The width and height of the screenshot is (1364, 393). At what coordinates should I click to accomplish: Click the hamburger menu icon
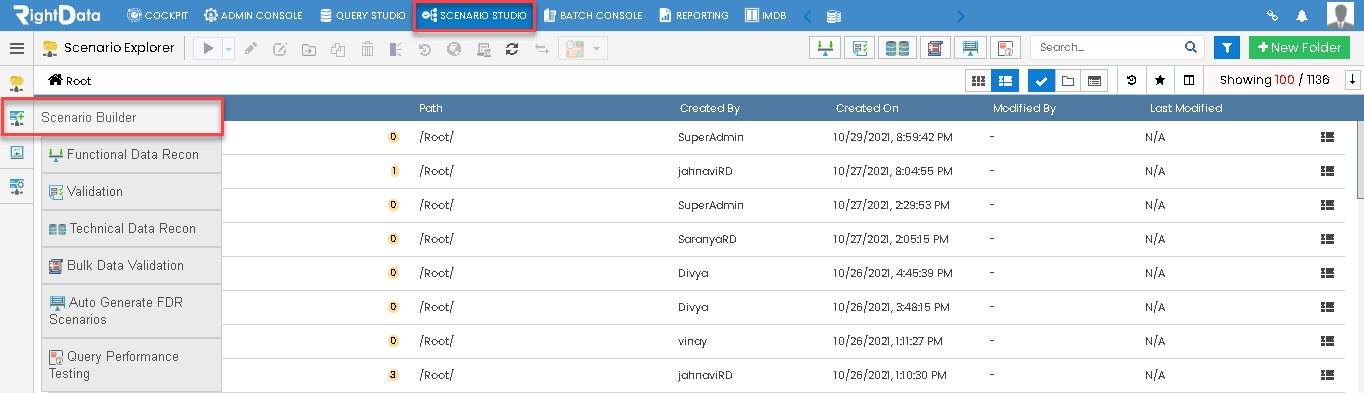(x=16, y=48)
